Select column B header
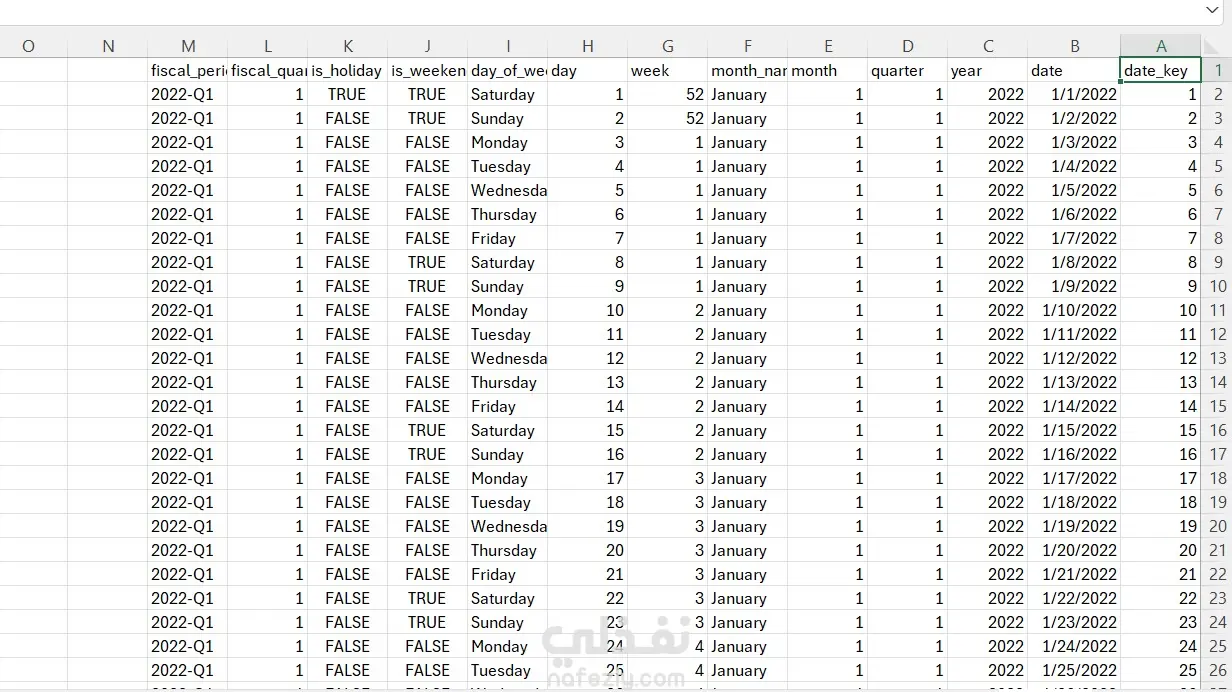 (x=1074, y=46)
